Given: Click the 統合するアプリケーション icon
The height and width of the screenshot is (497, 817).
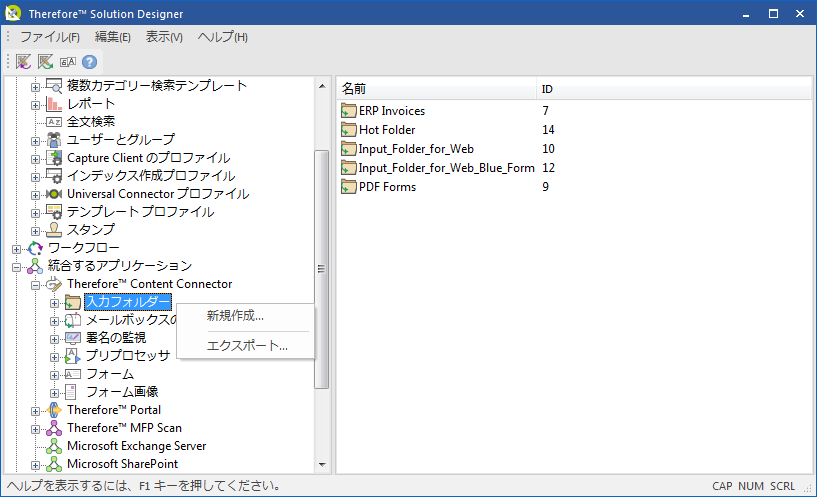Looking at the screenshot, I should click(35, 266).
